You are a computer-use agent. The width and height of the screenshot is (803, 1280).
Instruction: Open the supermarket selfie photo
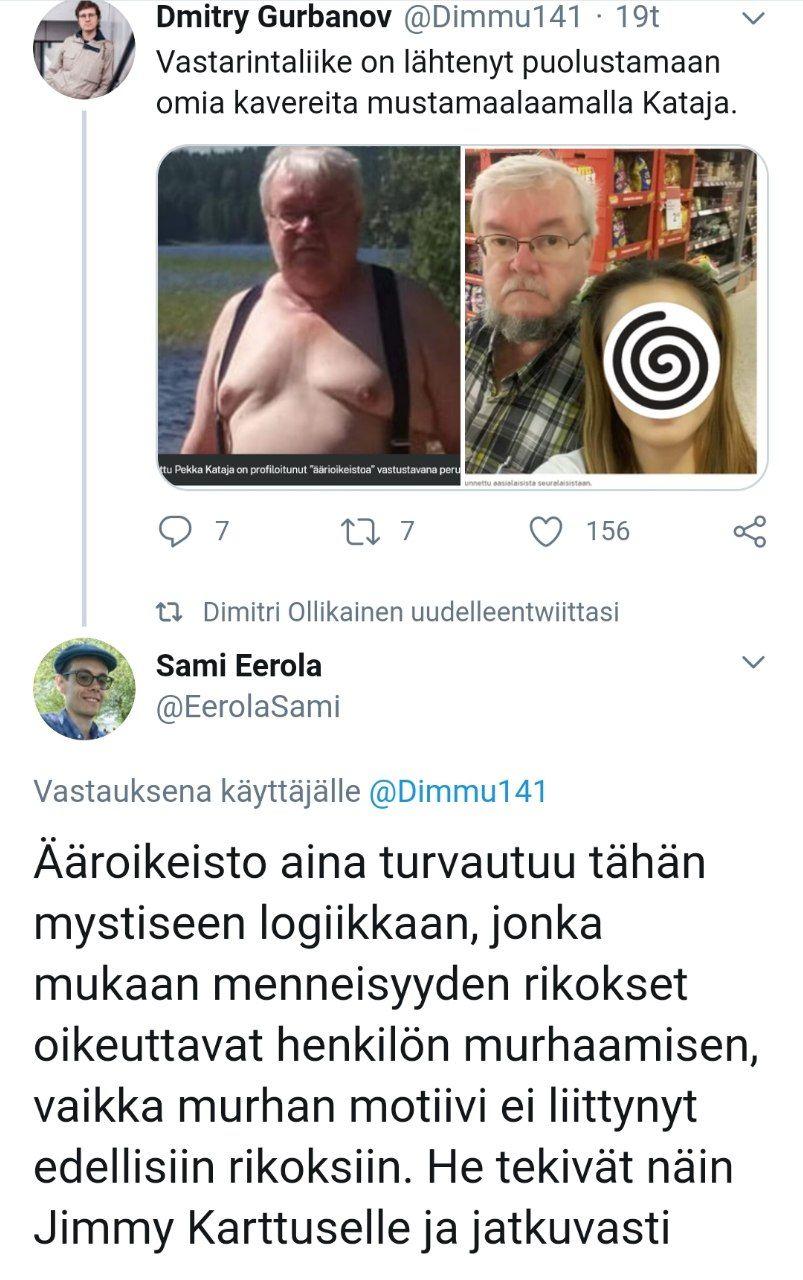[x=616, y=317]
